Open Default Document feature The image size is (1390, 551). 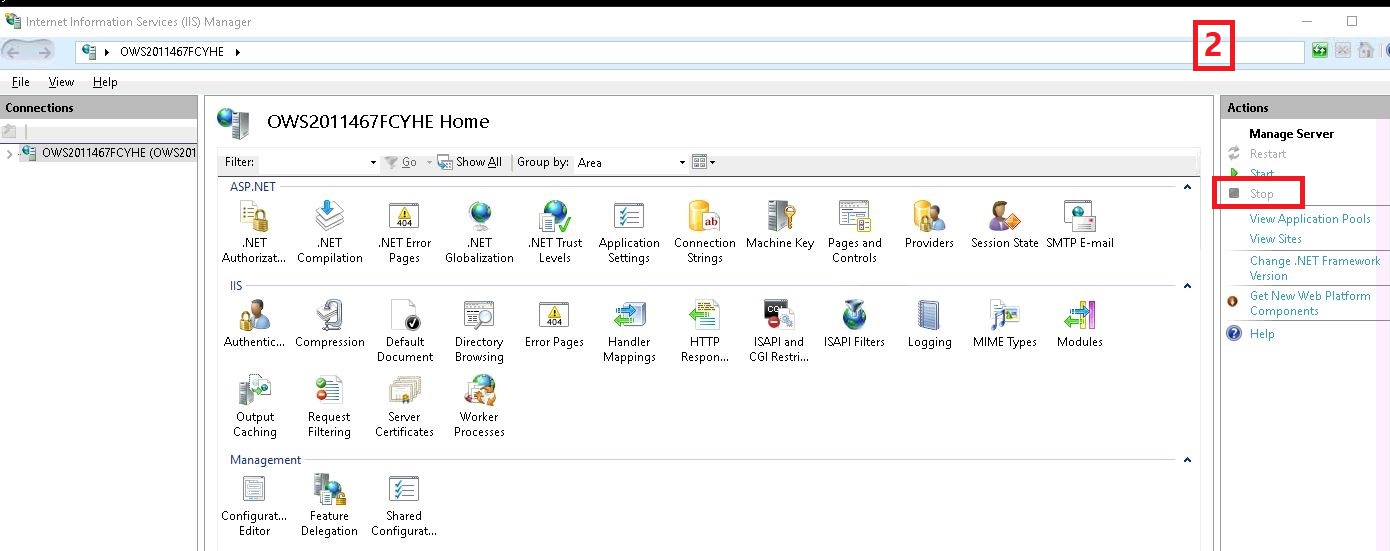click(x=404, y=330)
